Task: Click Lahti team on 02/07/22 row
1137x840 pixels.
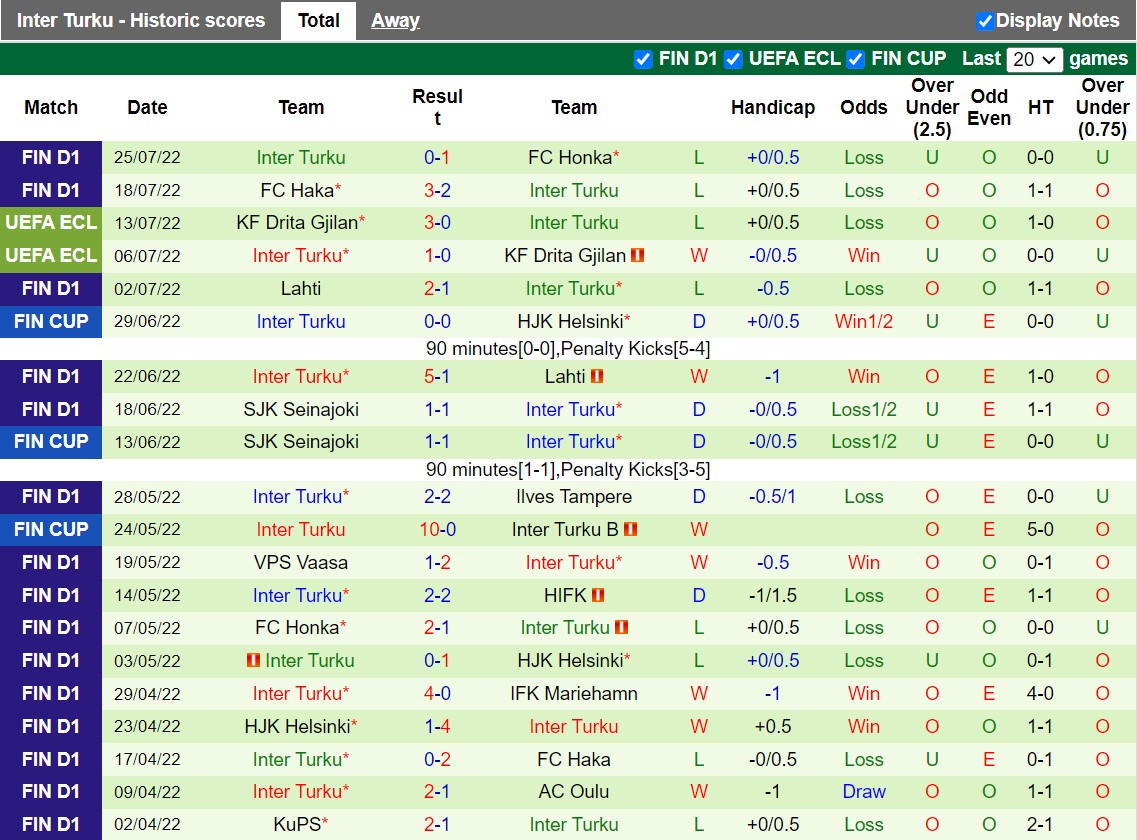Action: pyautogui.click(x=301, y=289)
